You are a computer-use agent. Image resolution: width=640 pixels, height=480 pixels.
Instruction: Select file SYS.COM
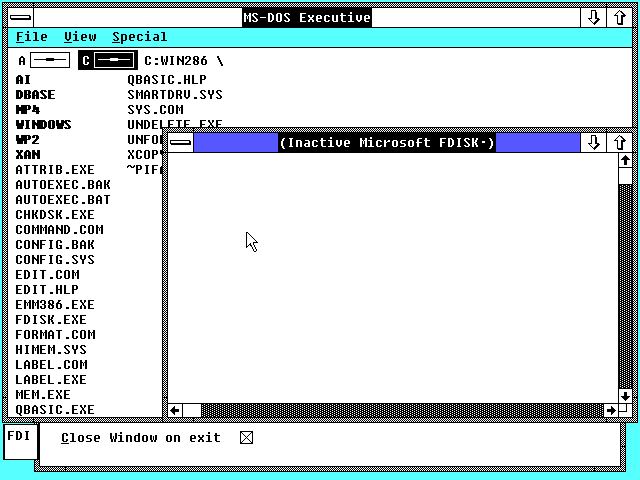(155, 110)
